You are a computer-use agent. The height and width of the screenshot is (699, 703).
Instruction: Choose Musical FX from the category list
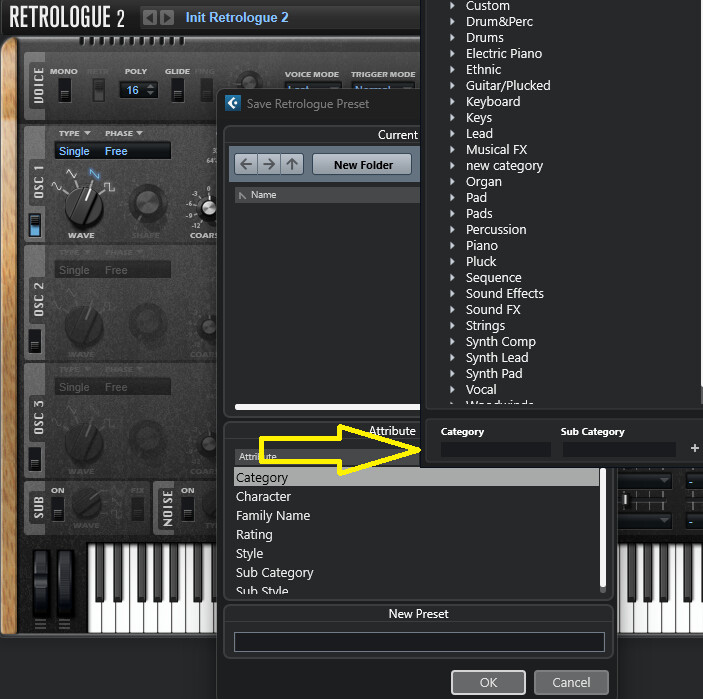tap(496, 150)
